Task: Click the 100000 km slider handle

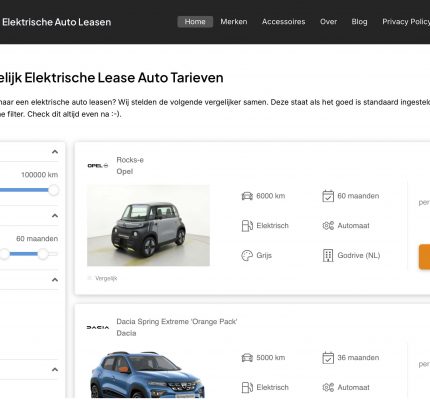Action: click(x=53, y=190)
